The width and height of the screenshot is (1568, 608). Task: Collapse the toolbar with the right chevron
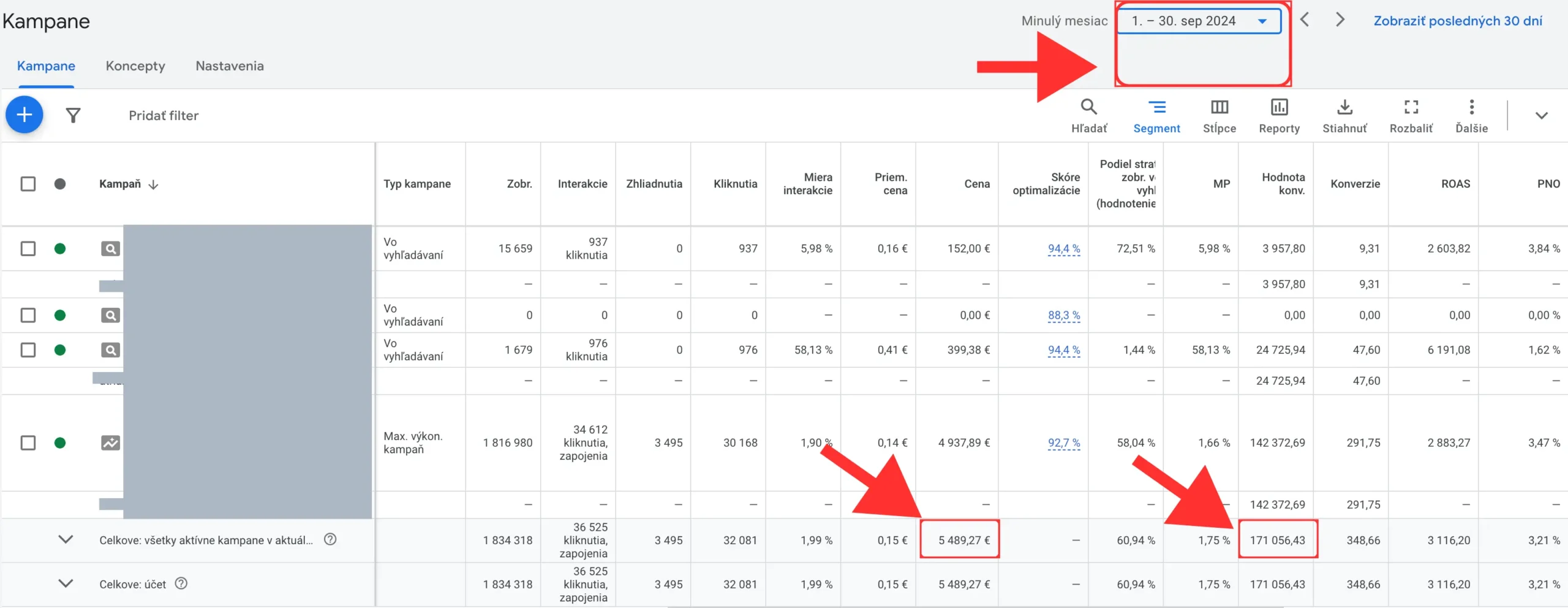coord(1542,115)
